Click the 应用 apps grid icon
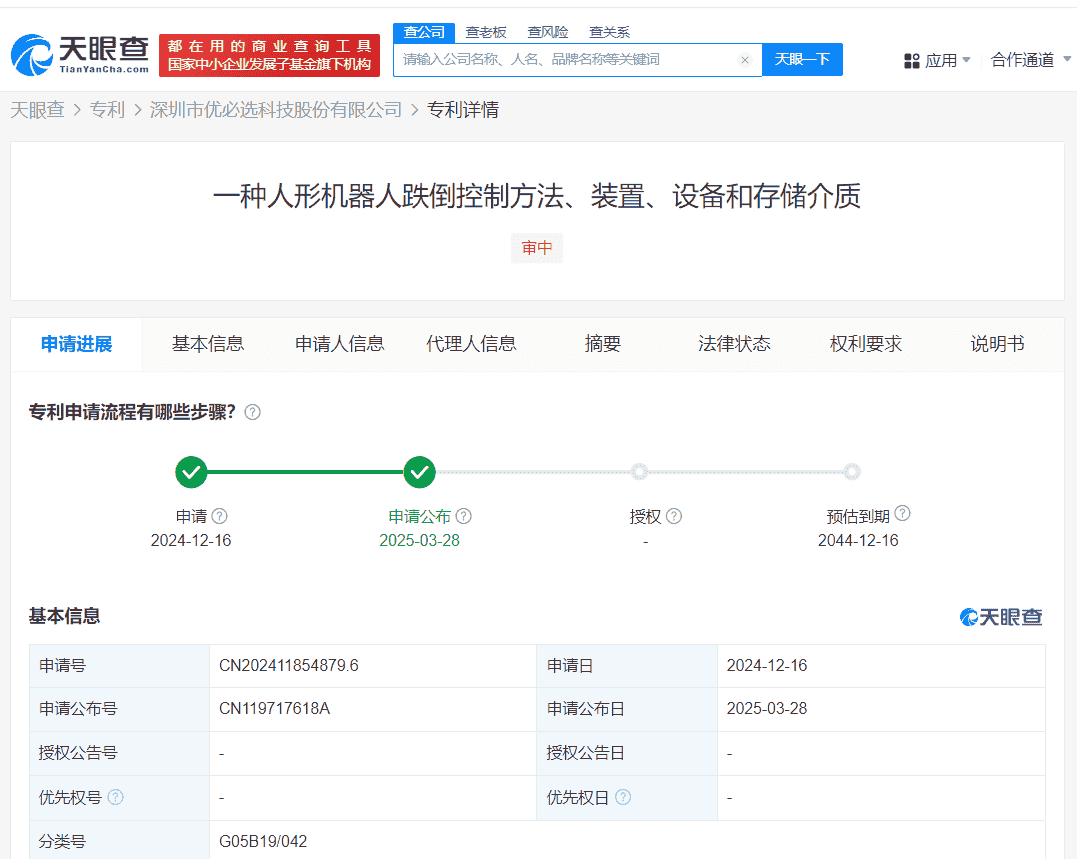This screenshot has height=860, width=1077. pyautogui.click(x=913, y=60)
